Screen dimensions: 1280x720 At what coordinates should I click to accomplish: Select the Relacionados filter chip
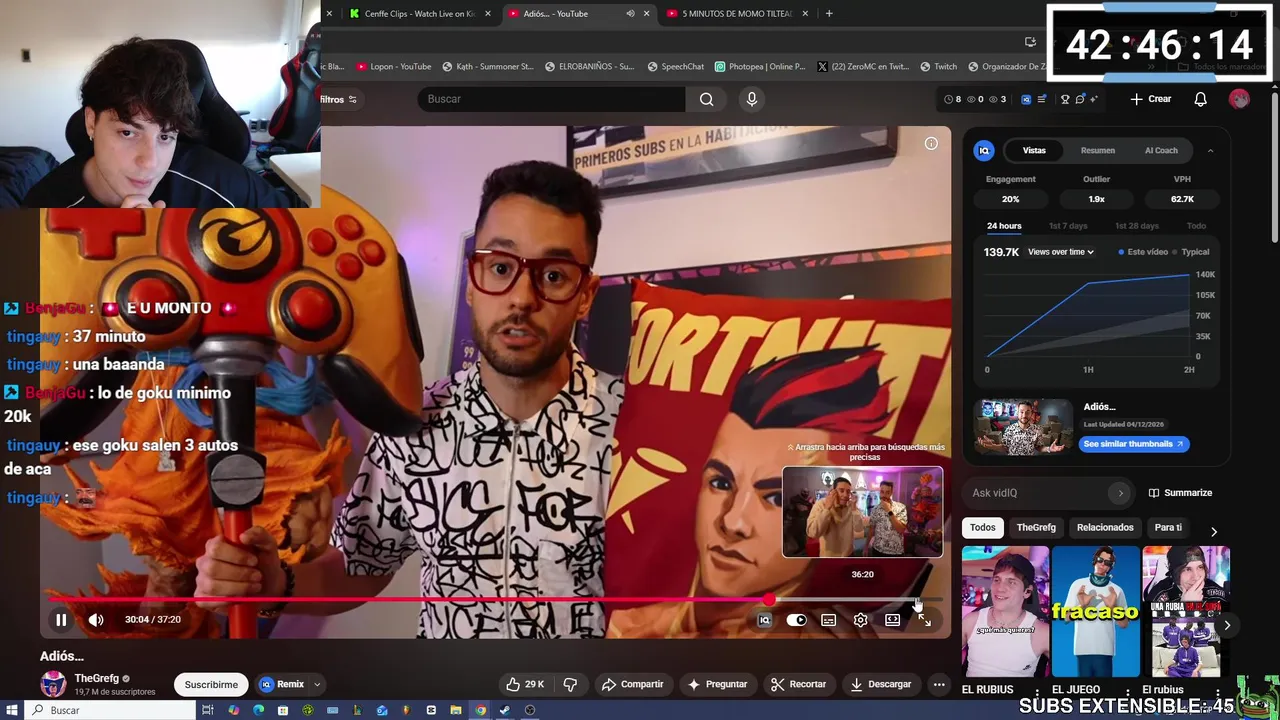pos(1105,527)
